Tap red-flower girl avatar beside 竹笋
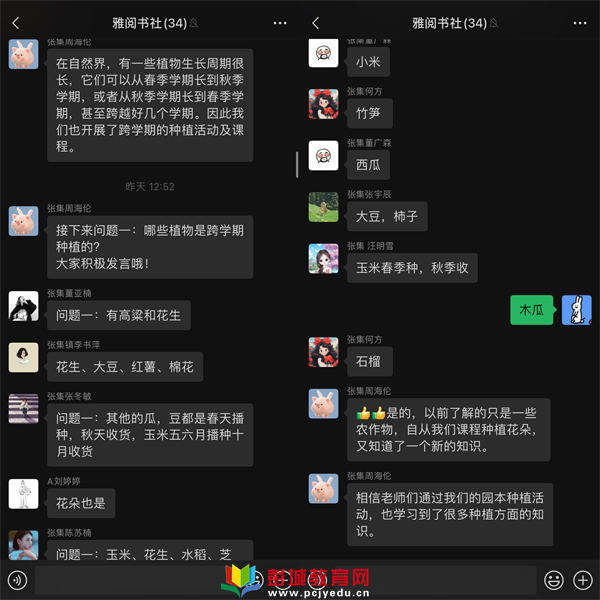 (323, 104)
